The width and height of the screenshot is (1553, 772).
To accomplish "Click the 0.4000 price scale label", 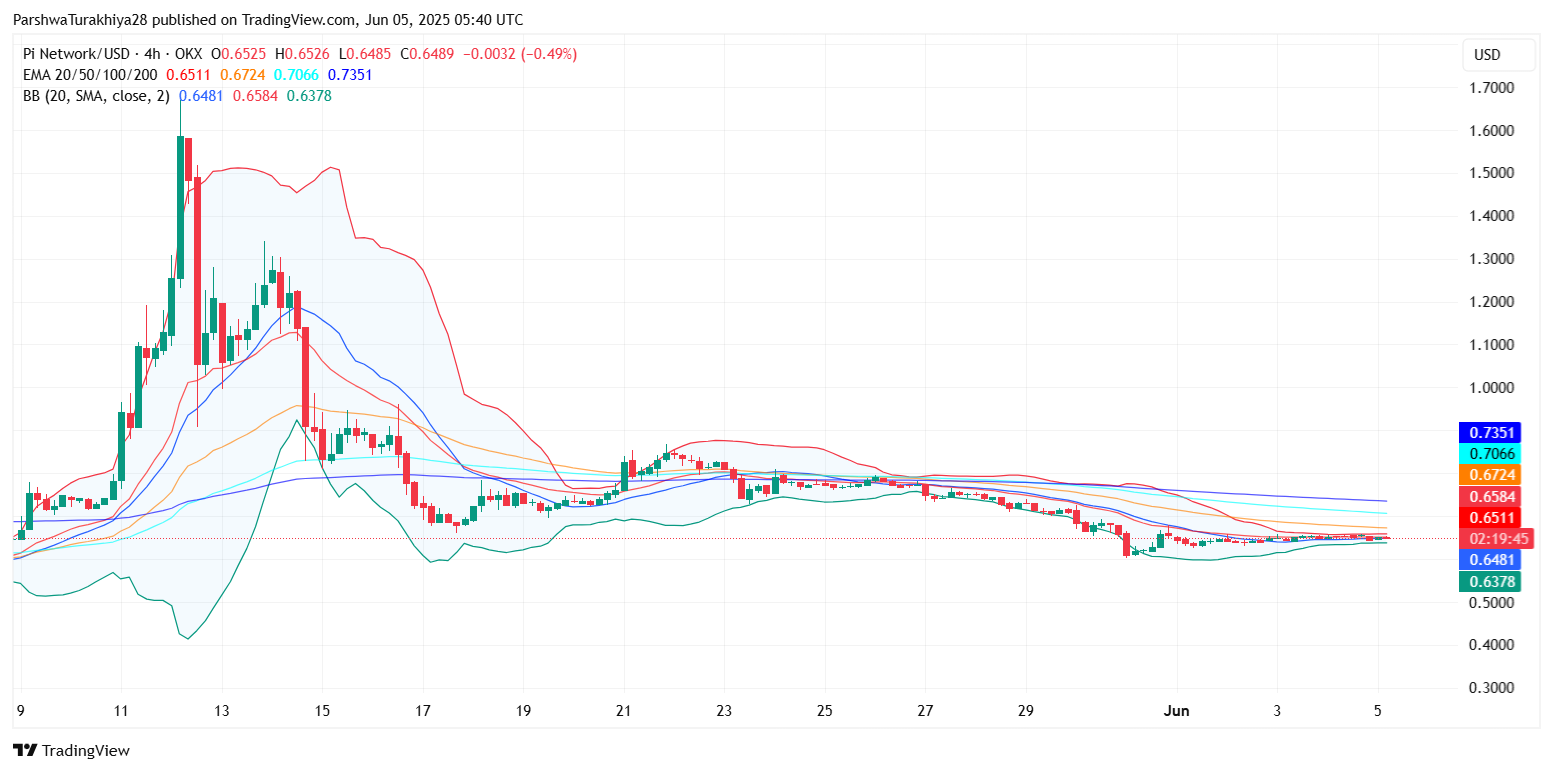I will [1492, 645].
